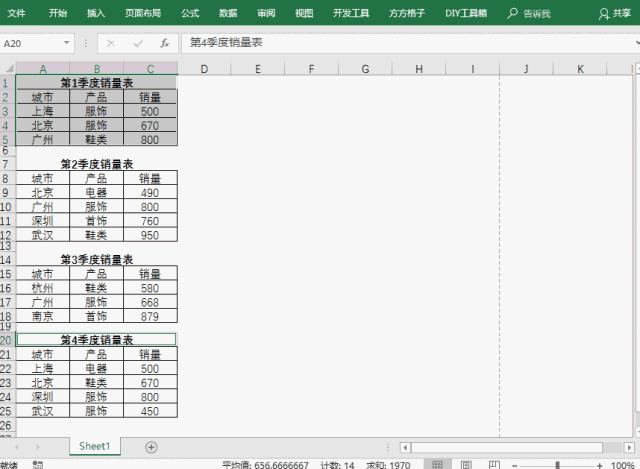640x469 pixels.
Task: Click the title cell 第3季度销量表
Action: pos(96,259)
